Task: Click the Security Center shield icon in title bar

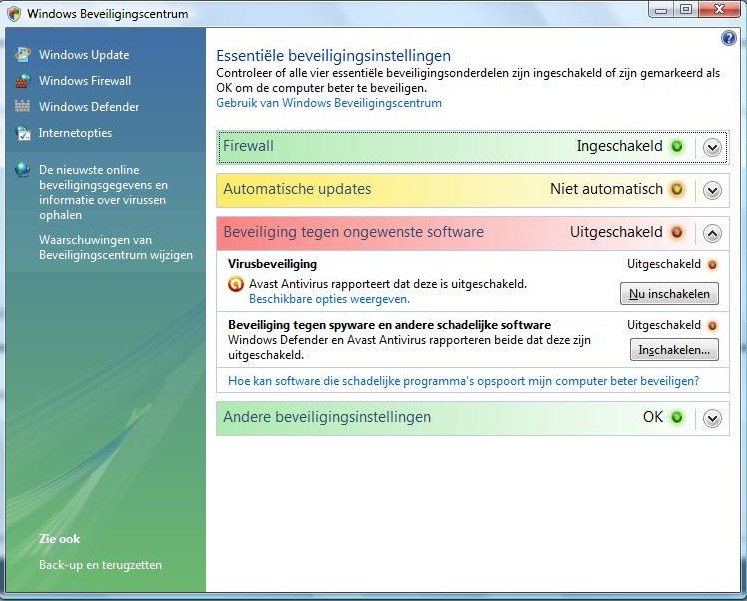Action: point(14,13)
